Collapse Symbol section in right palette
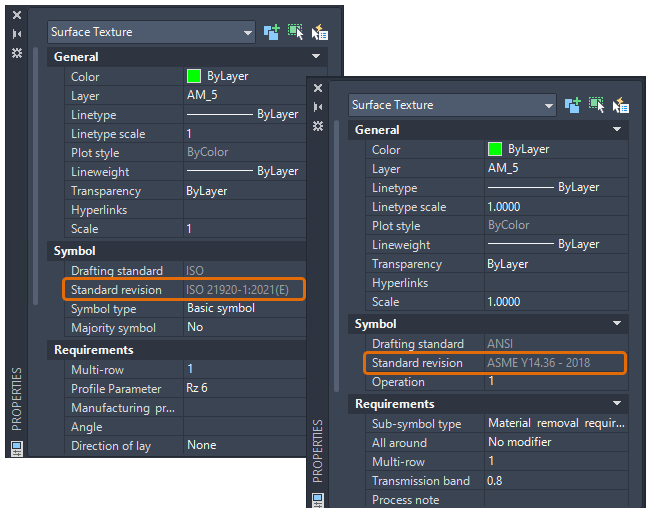The height and width of the screenshot is (513, 652). pos(617,323)
